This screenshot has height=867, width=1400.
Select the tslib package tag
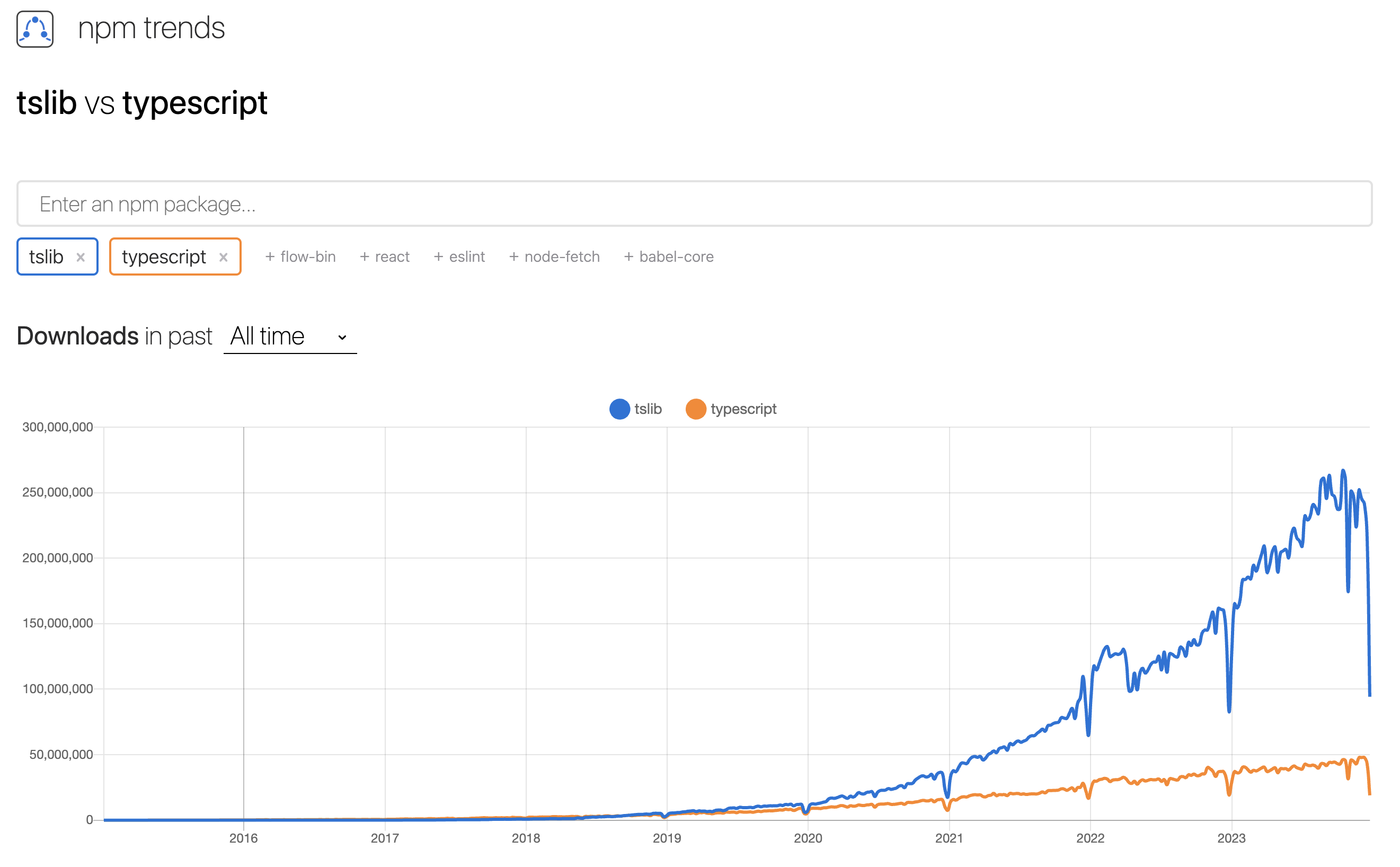click(x=47, y=257)
